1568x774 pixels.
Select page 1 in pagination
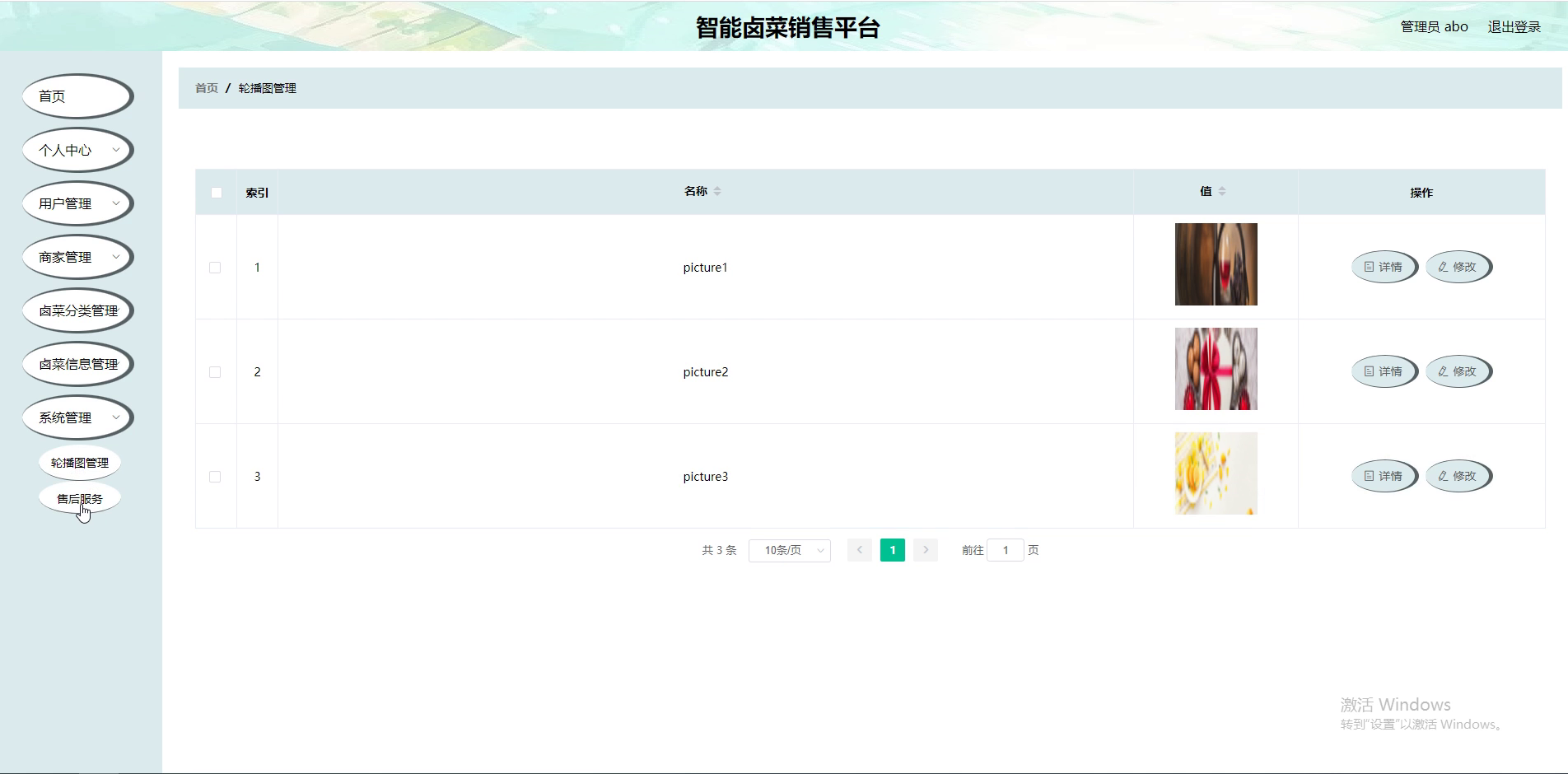tap(893, 550)
